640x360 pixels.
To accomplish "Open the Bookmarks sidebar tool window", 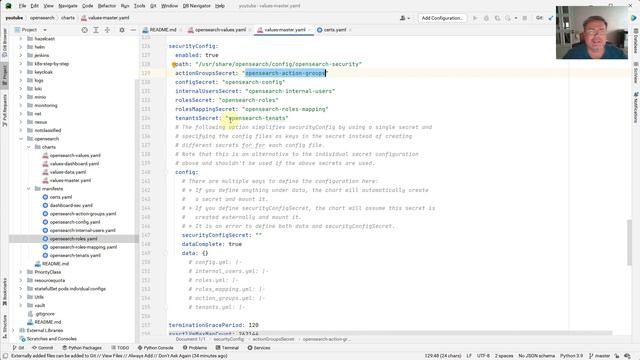I will (4, 292).
